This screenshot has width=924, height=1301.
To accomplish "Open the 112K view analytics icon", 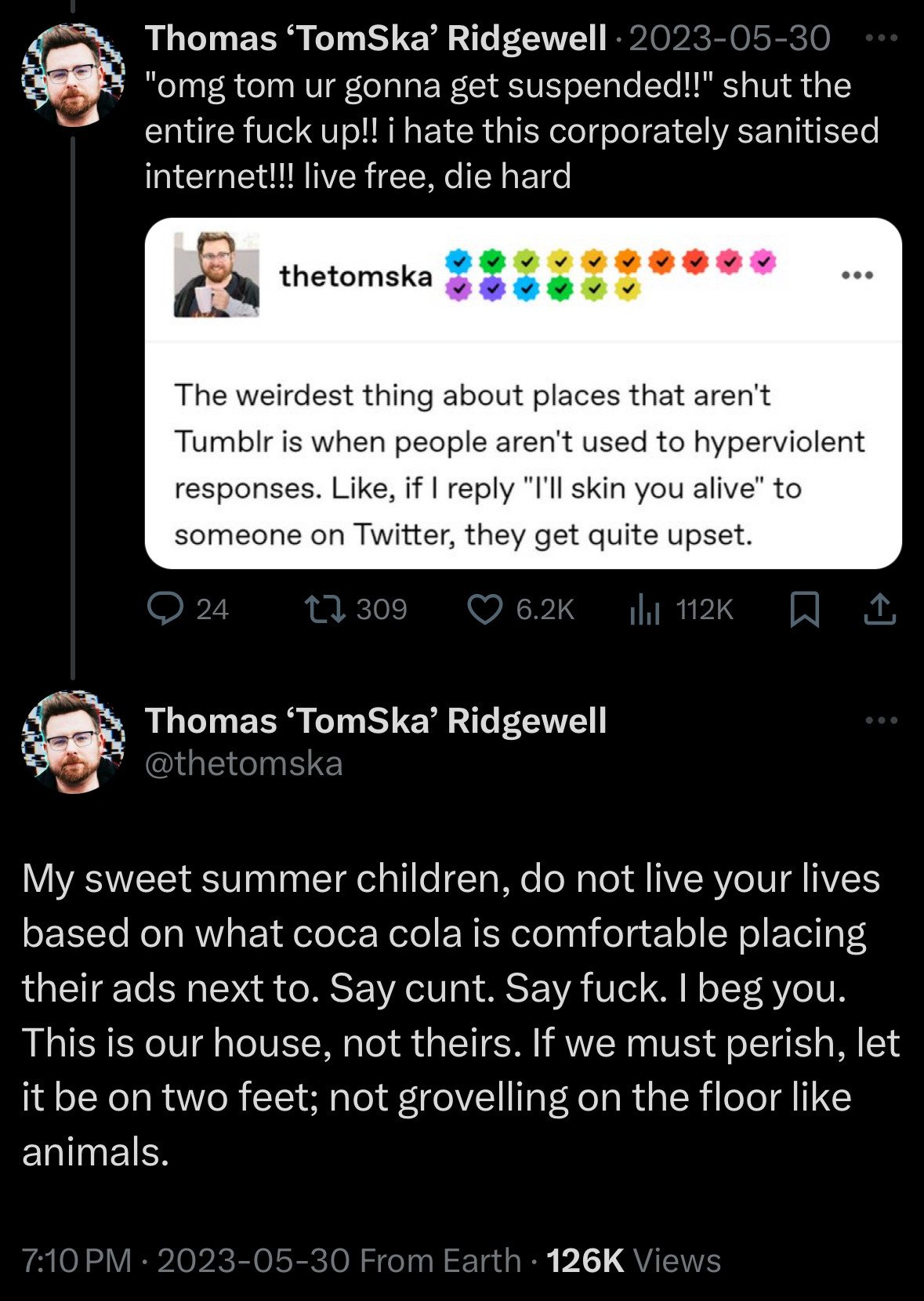I will pos(645,609).
